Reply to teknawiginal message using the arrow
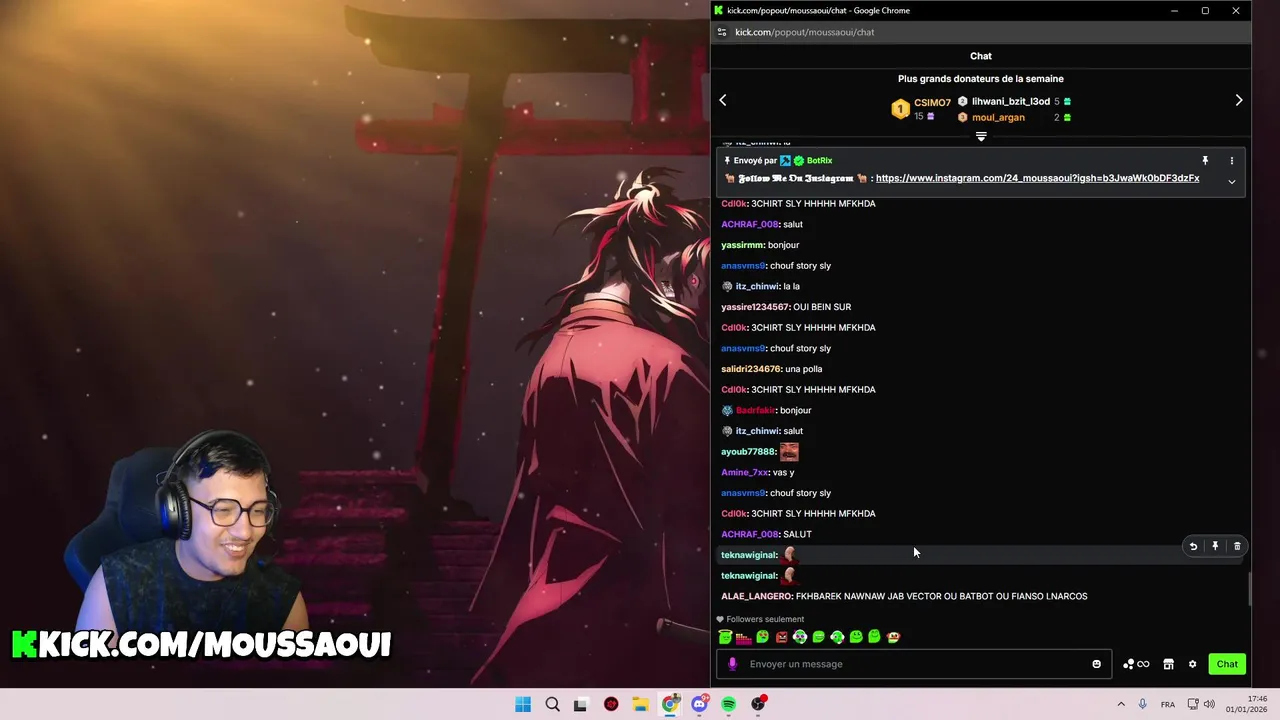The image size is (1280, 720). 1193,546
